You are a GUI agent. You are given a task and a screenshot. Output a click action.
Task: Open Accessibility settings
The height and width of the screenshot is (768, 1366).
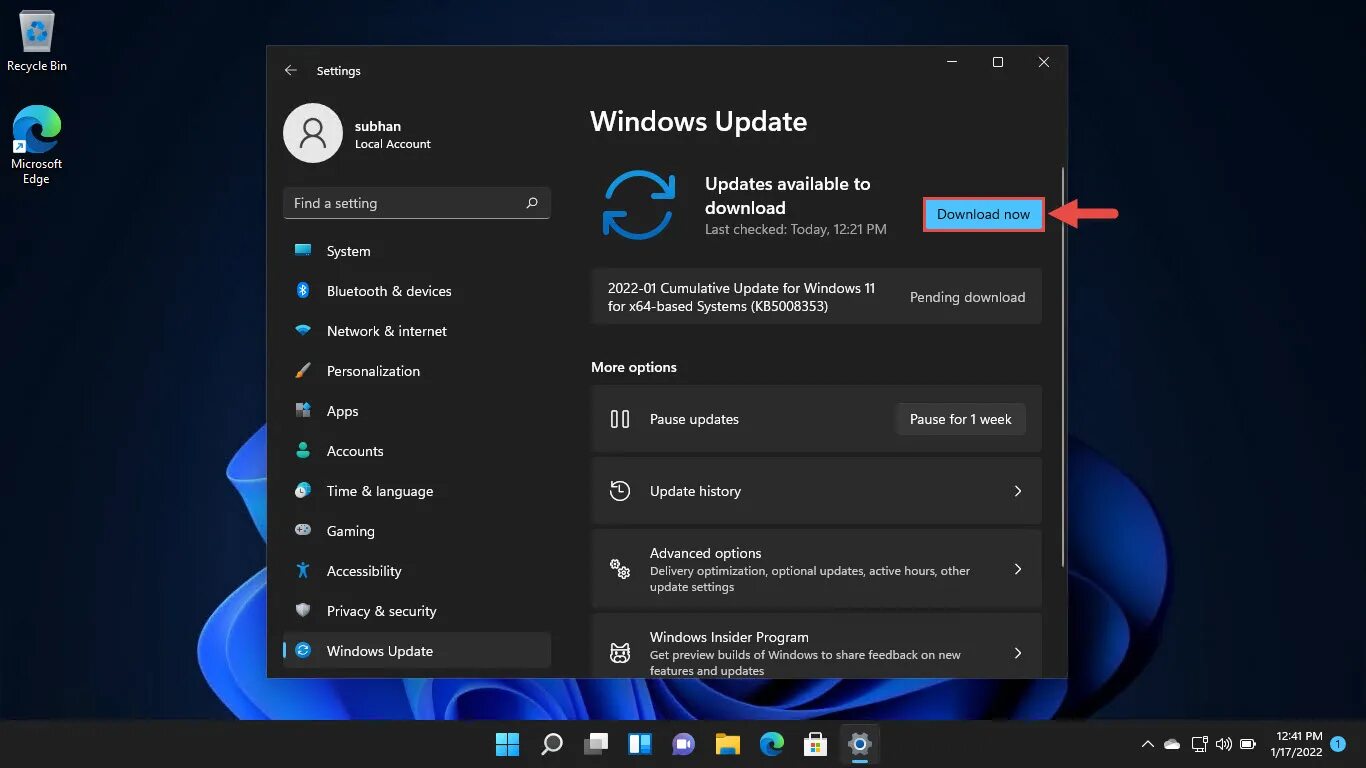click(417, 571)
